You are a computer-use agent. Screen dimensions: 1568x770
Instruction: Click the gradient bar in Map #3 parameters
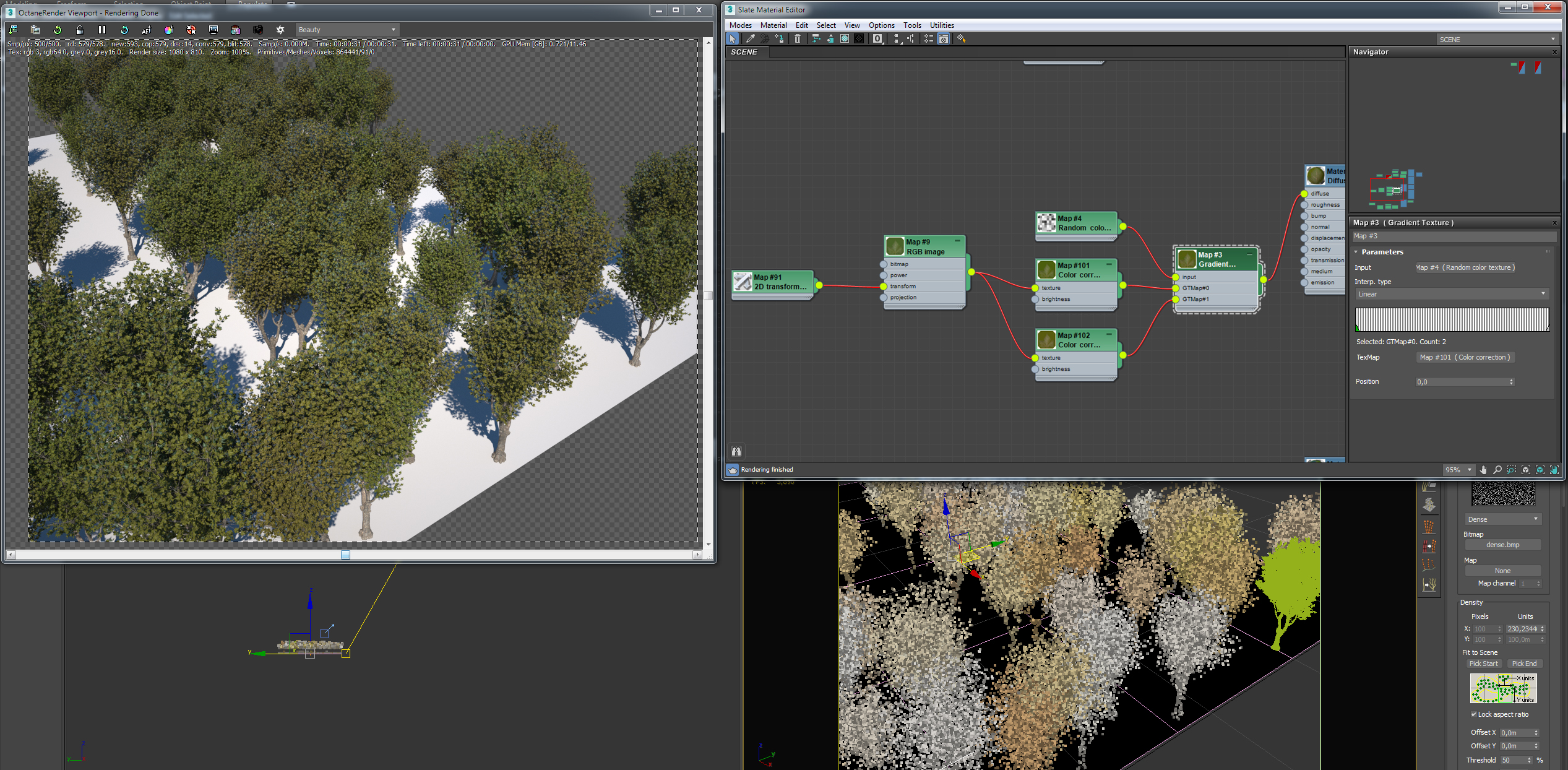tap(1452, 320)
